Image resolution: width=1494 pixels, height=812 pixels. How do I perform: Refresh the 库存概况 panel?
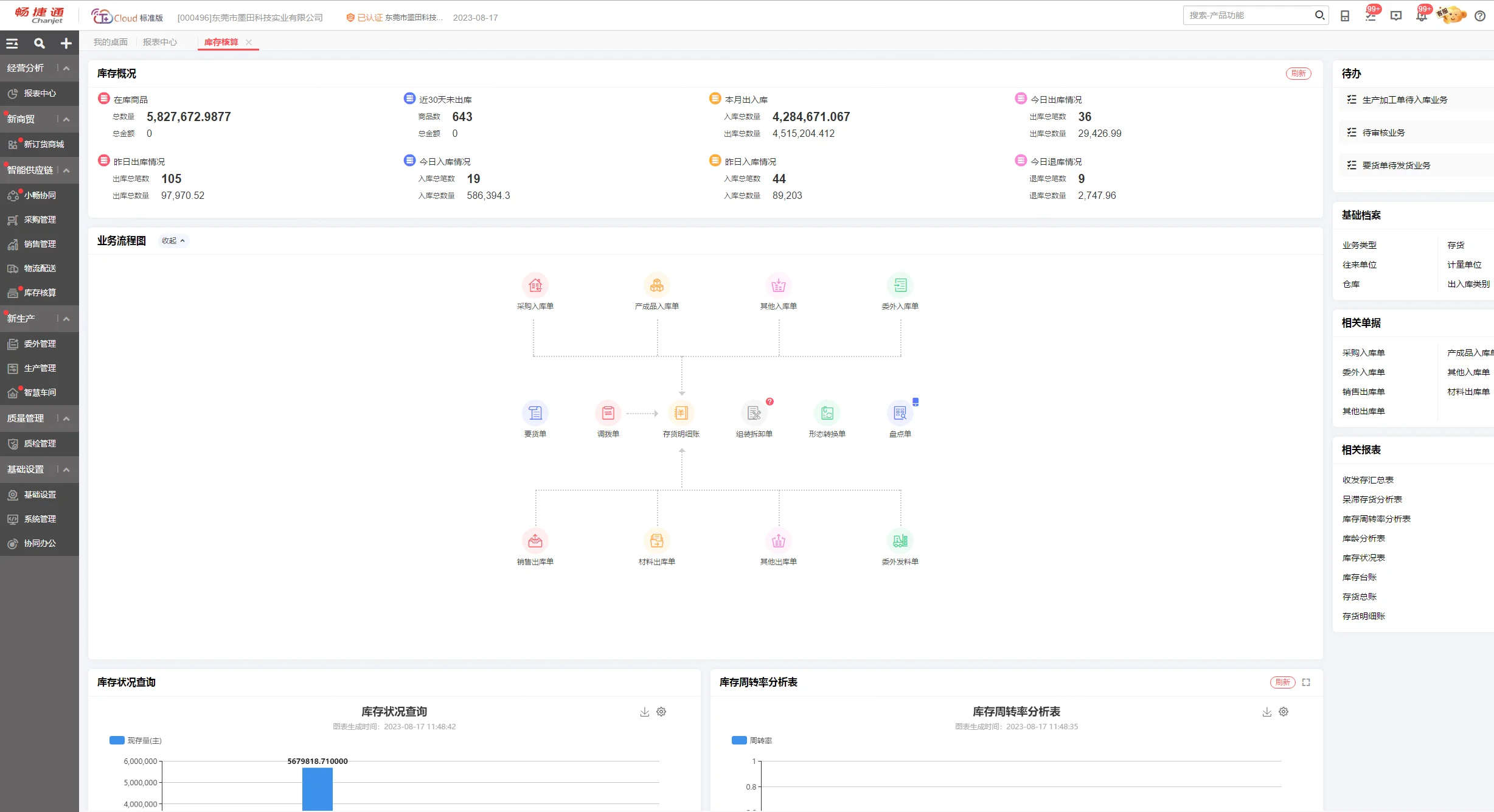[x=1298, y=74]
